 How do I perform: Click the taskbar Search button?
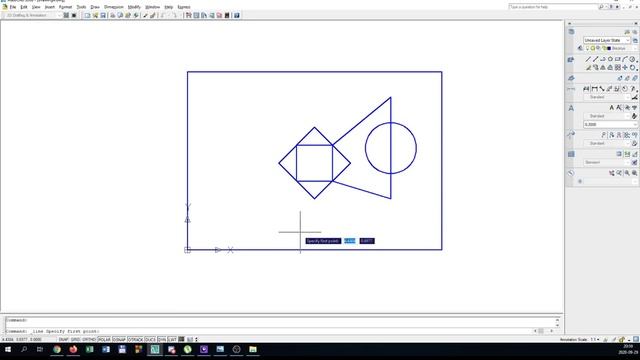point(24,349)
